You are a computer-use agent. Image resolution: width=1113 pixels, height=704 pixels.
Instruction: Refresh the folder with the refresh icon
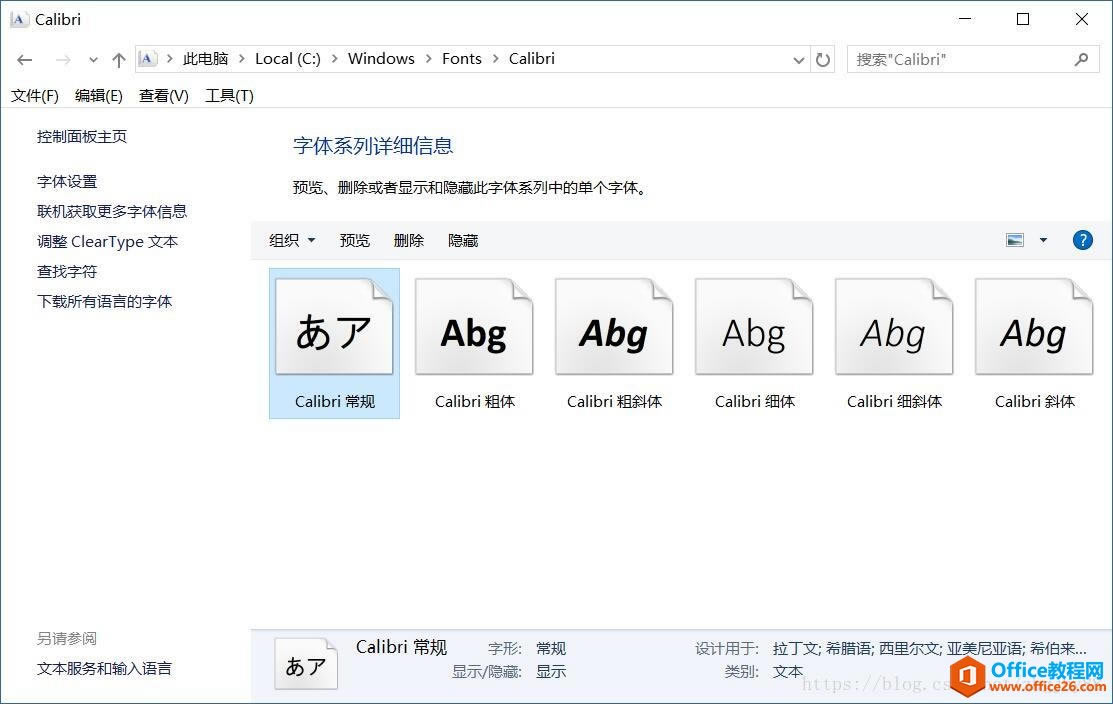point(823,59)
